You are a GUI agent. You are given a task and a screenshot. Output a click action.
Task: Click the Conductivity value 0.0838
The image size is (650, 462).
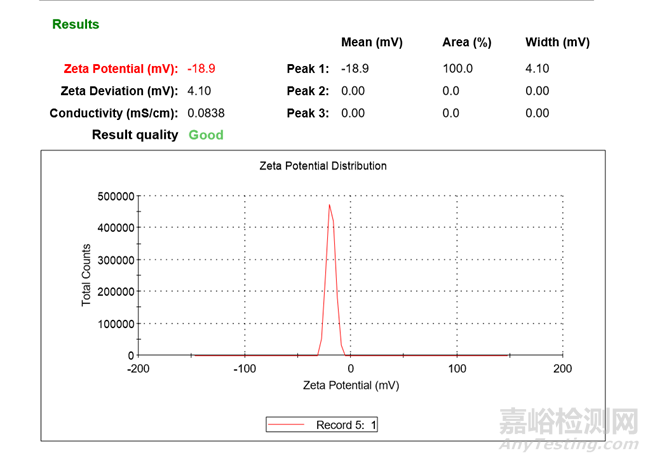[207, 113]
